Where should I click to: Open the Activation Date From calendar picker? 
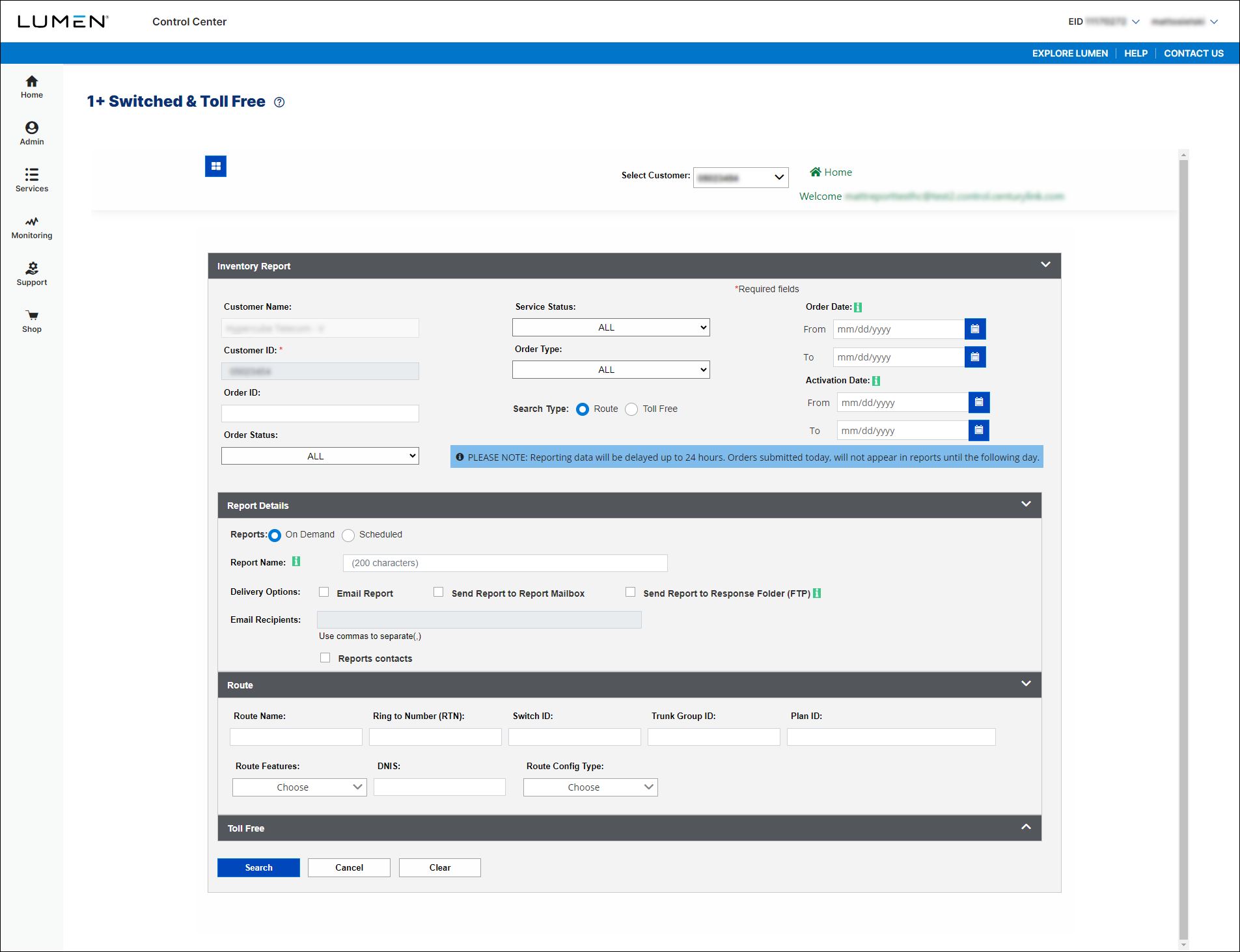coord(979,403)
